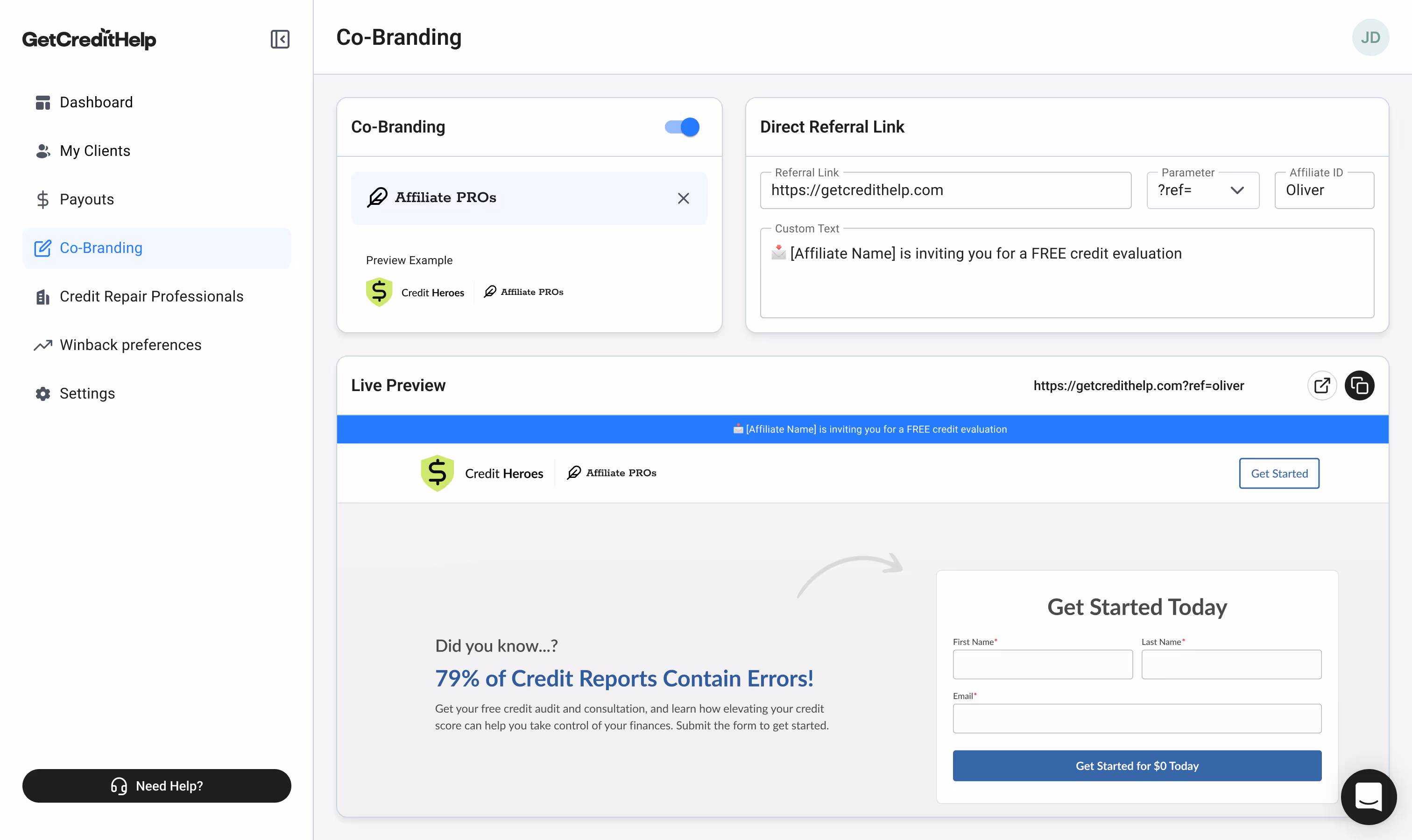Click the 'Live Preview' heading
Image resolution: width=1412 pixels, height=840 pixels.
(x=398, y=385)
